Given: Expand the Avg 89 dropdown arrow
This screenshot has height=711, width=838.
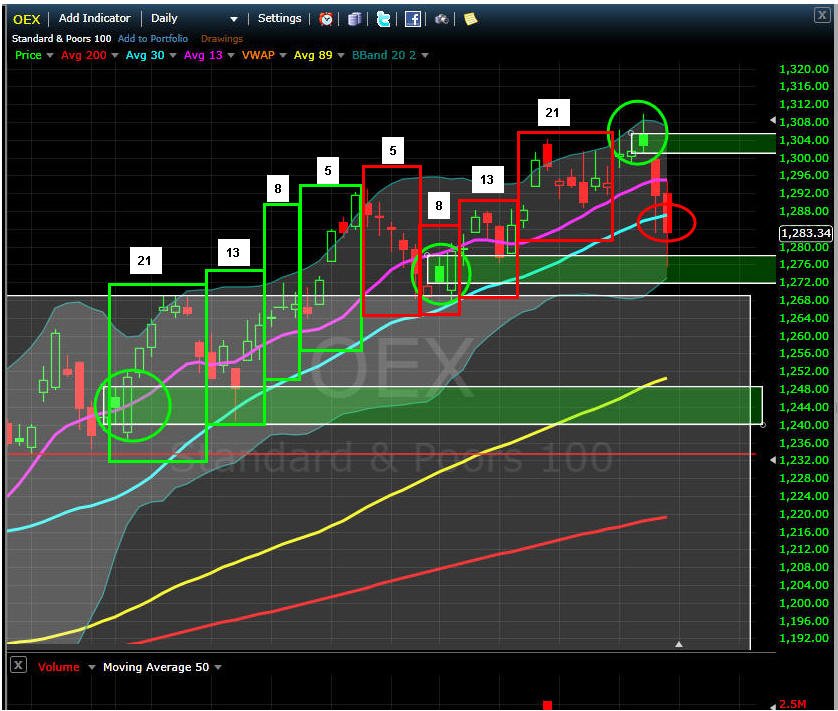Looking at the screenshot, I should click(341, 55).
